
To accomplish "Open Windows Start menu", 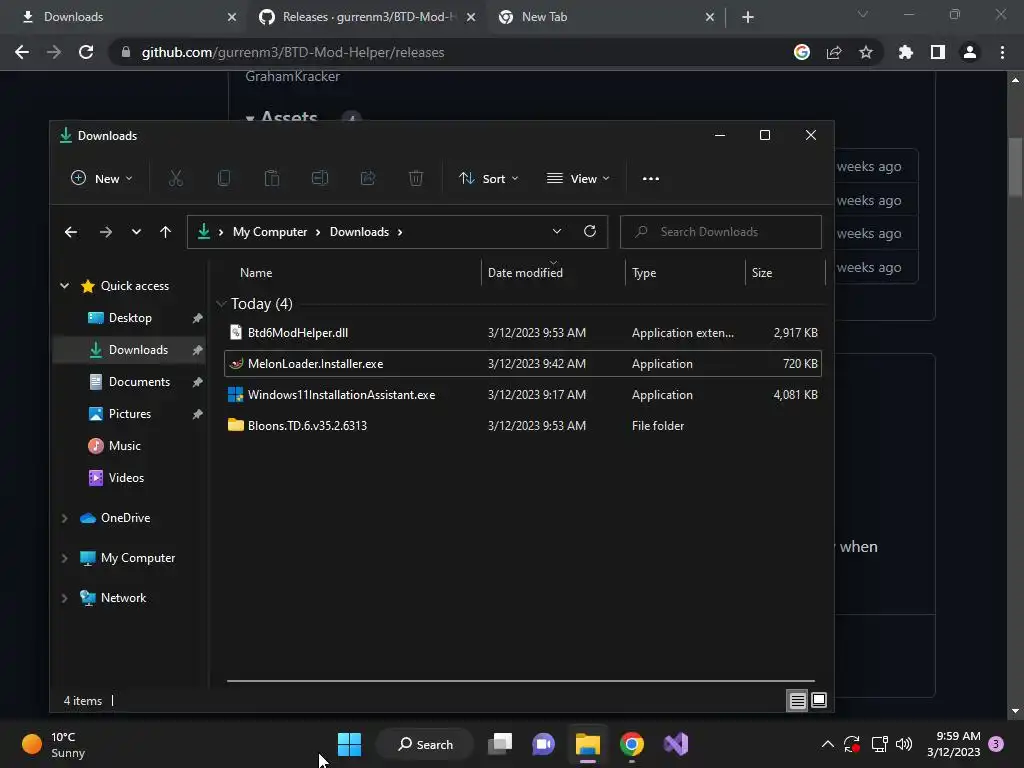I will point(349,744).
